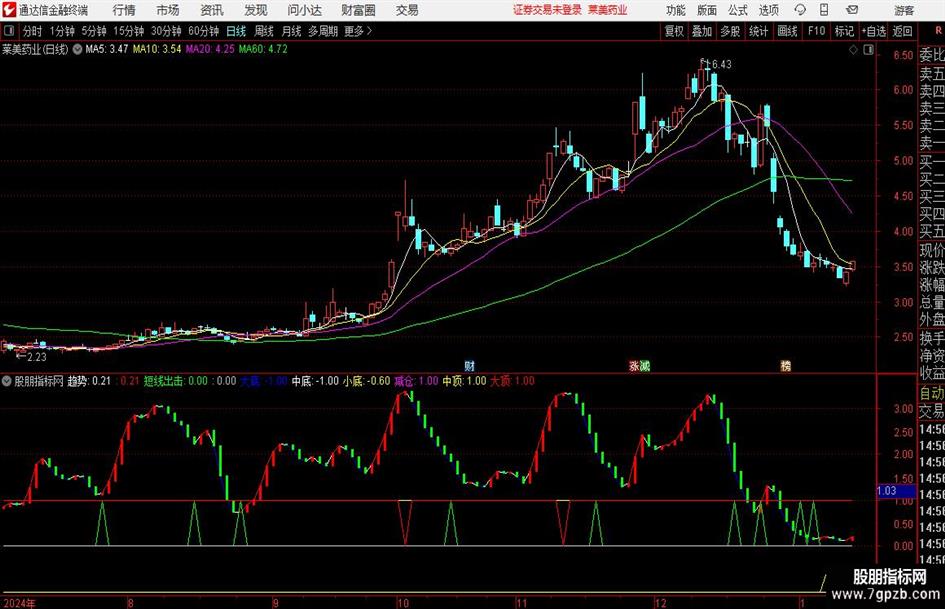Click the 游客 user account label
This screenshot has width=945, height=609.
[x=904, y=10]
